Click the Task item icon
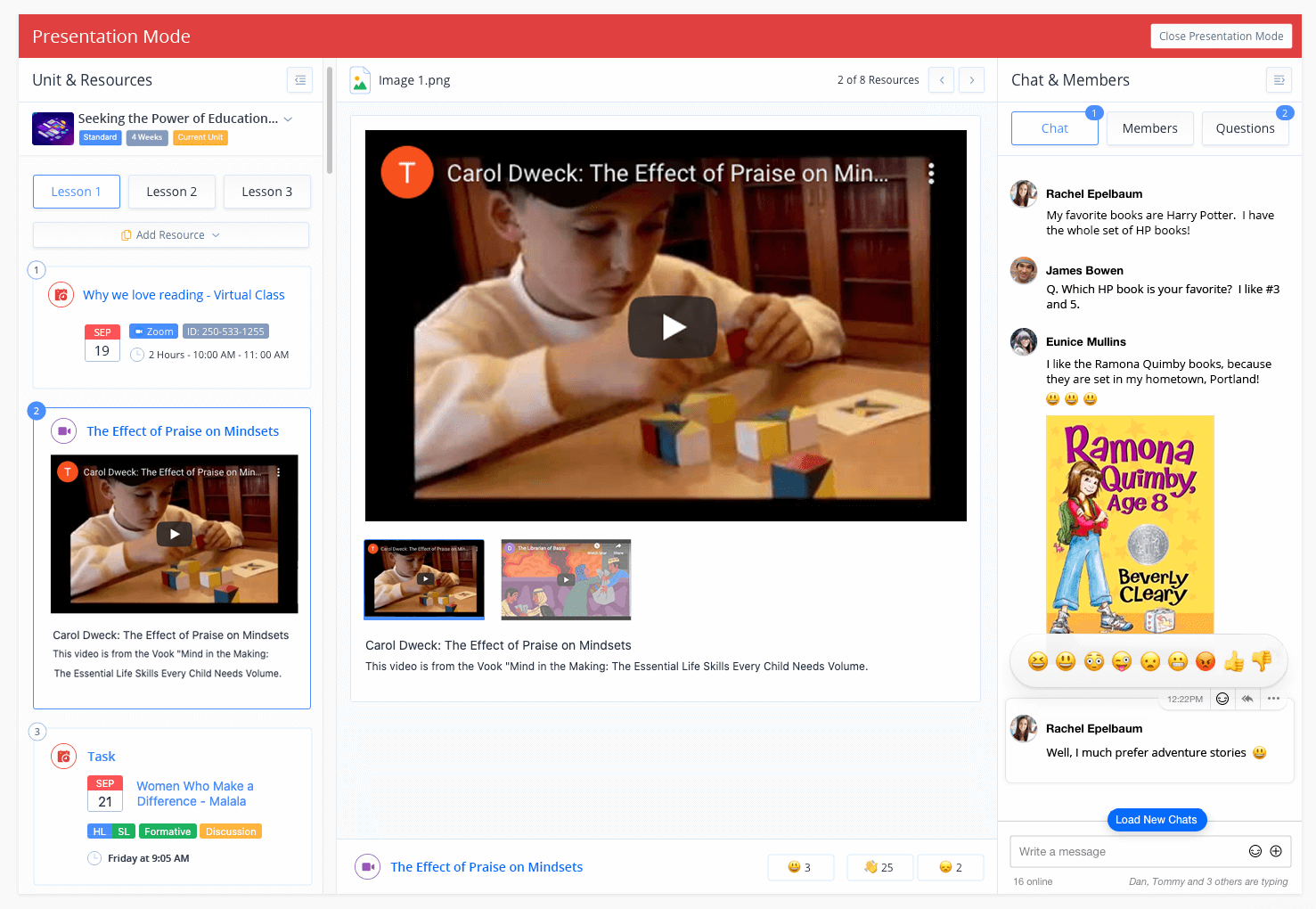 click(x=63, y=757)
